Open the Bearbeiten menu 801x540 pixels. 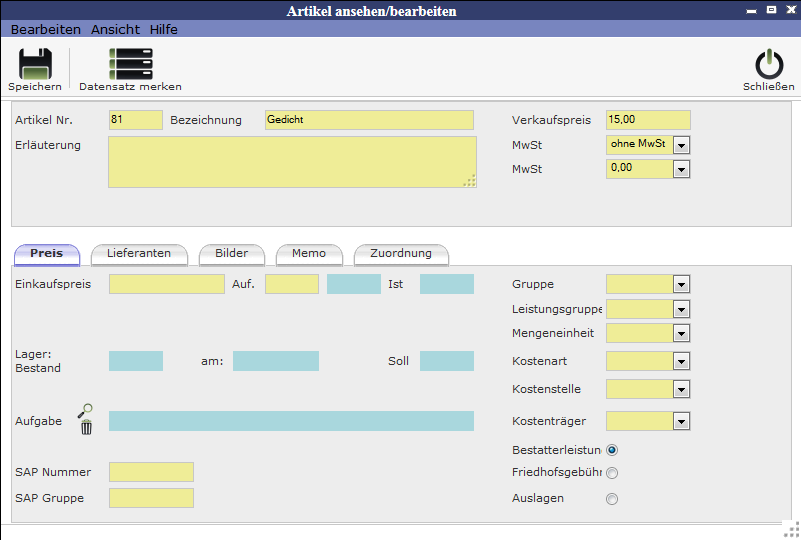[46, 29]
